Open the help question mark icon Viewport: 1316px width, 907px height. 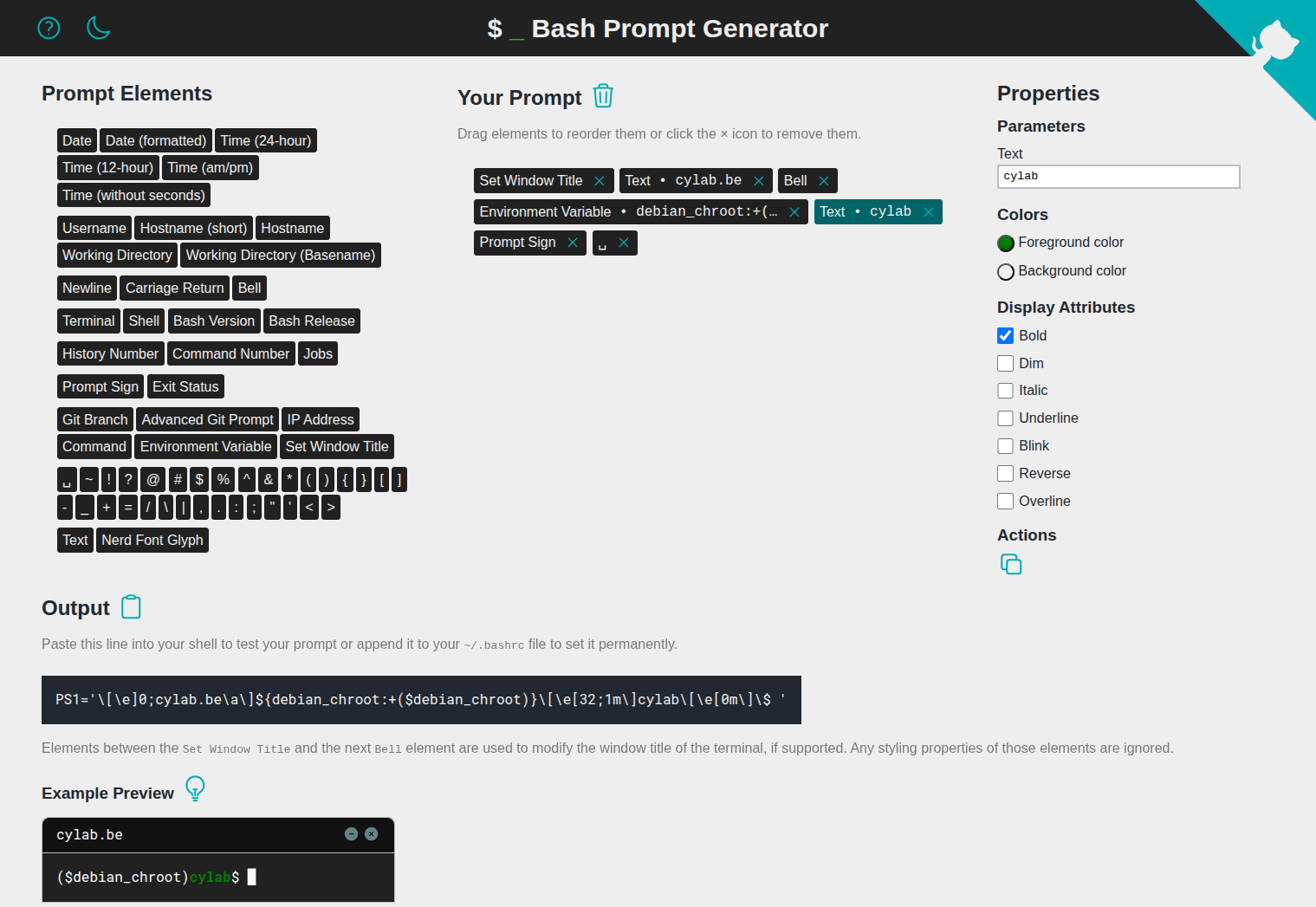pyautogui.click(x=49, y=29)
